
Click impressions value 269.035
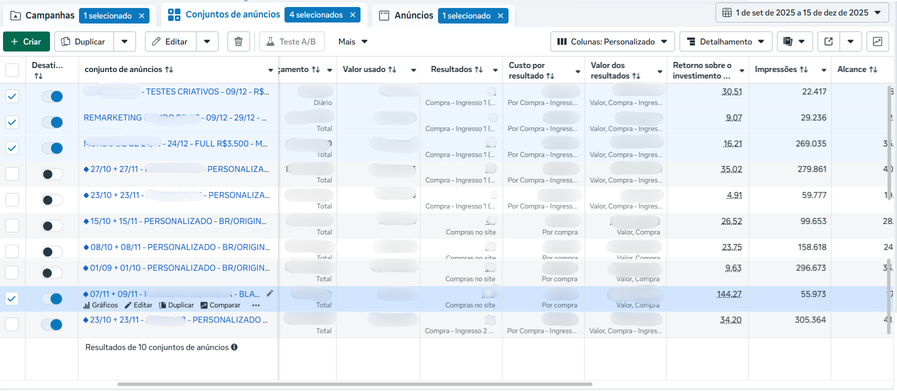[x=811, y=144]
